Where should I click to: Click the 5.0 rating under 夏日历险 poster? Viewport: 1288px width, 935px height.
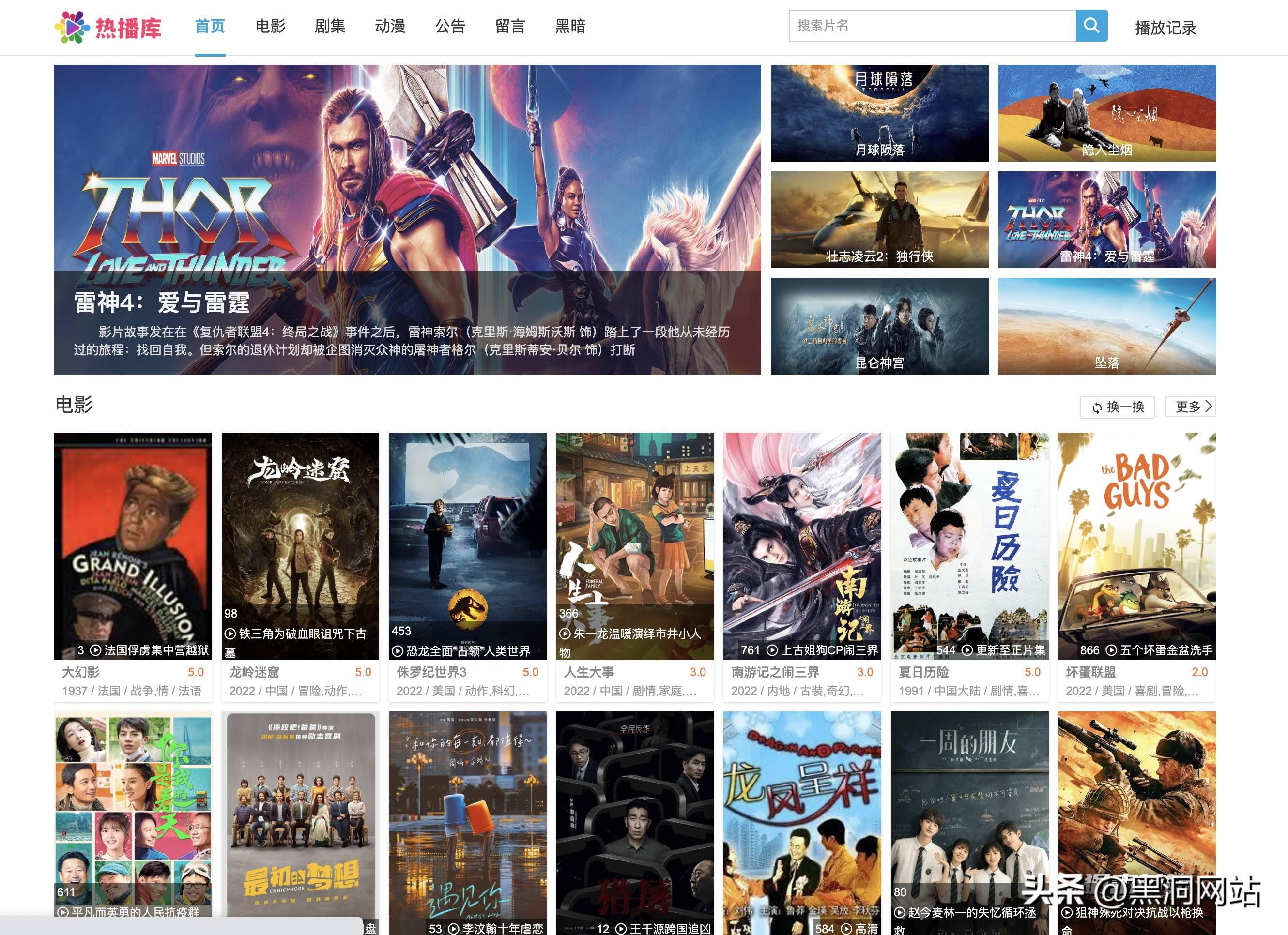tap(1032, 672)
